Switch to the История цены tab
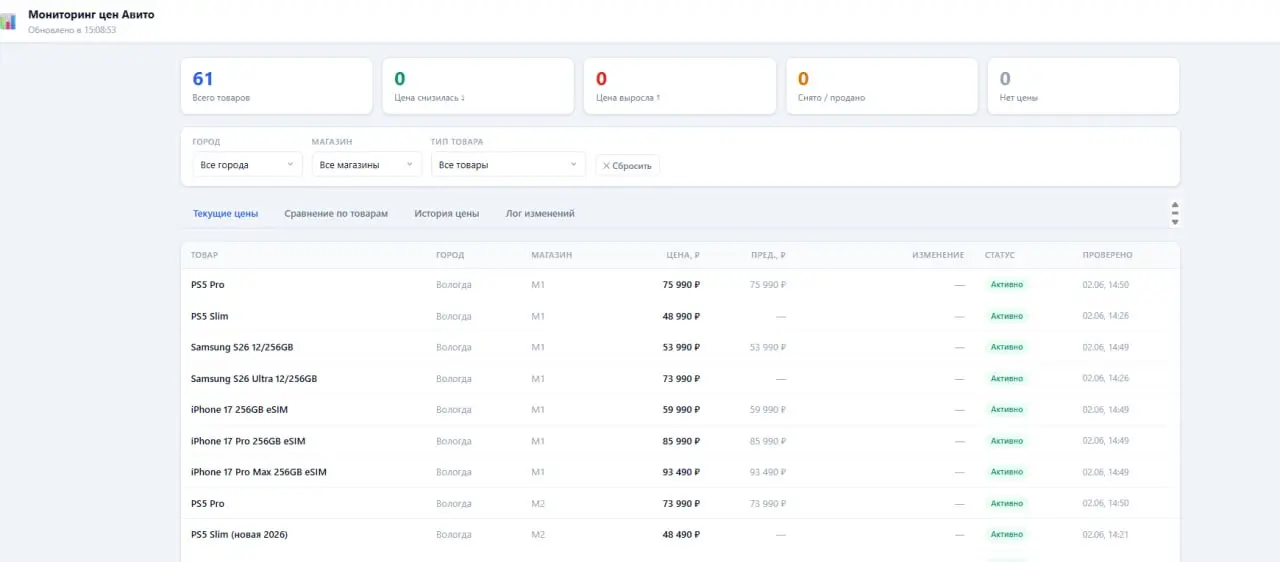1280x562 pixels. pyautogui.click(x=446, y=213)
